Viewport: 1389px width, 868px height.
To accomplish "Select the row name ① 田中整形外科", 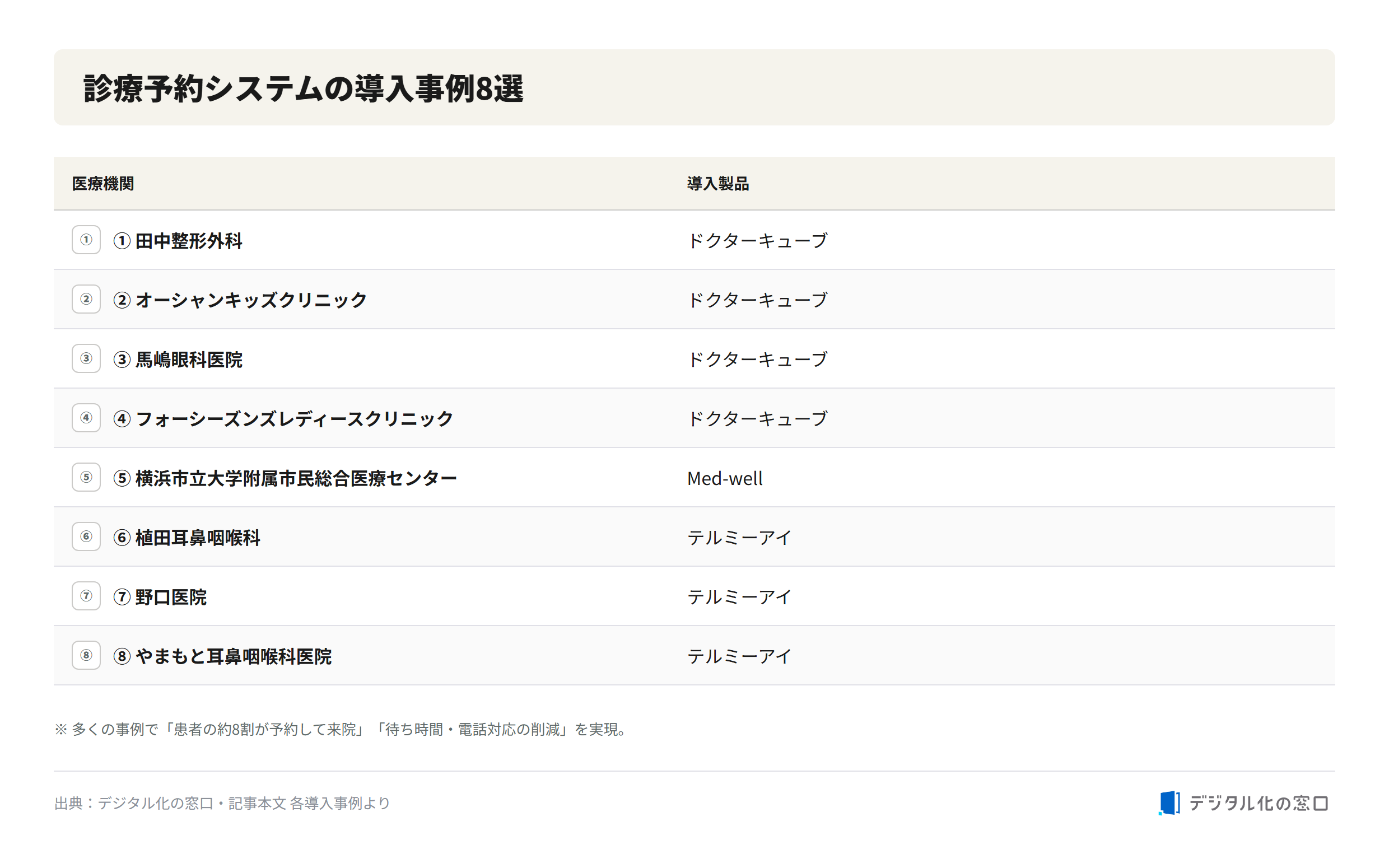I will pos(178,241).
